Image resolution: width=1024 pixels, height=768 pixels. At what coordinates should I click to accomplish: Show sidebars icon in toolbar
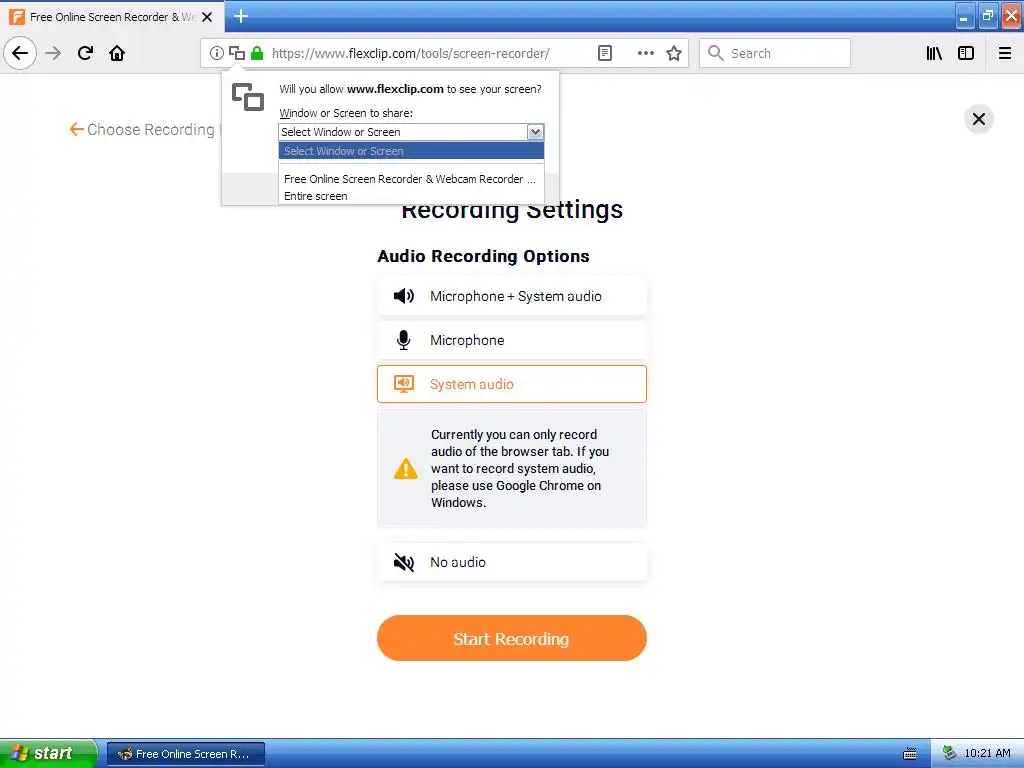[966, 53]
